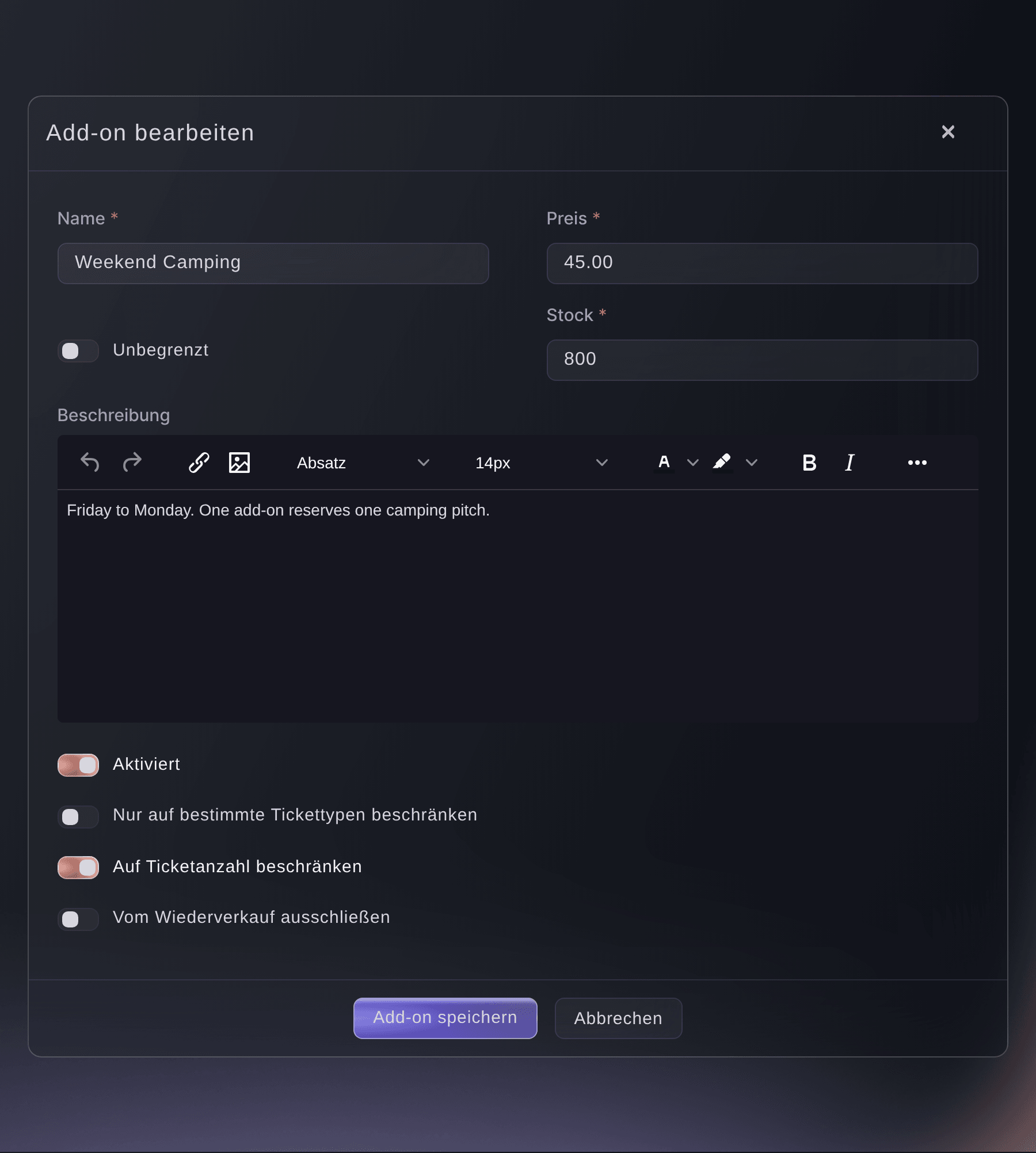Expand the text color options chevron
This screenshot has width=1036, height=1153.
[x=693, y=463]
